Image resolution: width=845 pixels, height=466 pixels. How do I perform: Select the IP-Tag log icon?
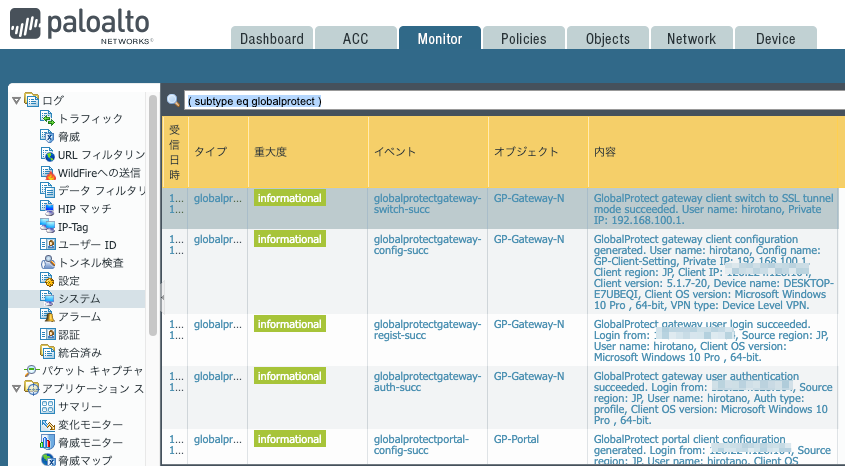click(x=47, y=226)
